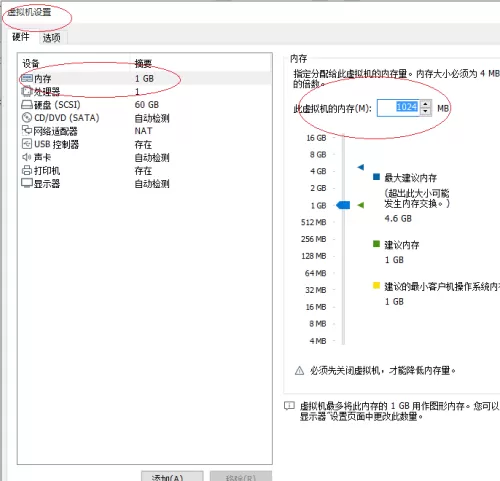Select the 内存 row label

(43, 79)
